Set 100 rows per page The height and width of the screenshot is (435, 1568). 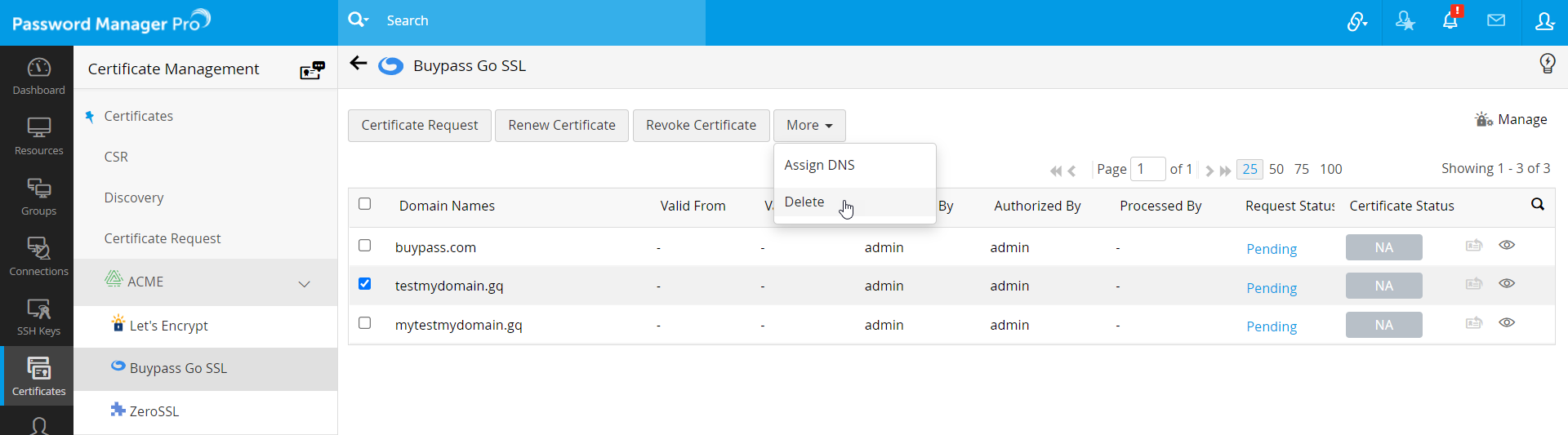1331,169
